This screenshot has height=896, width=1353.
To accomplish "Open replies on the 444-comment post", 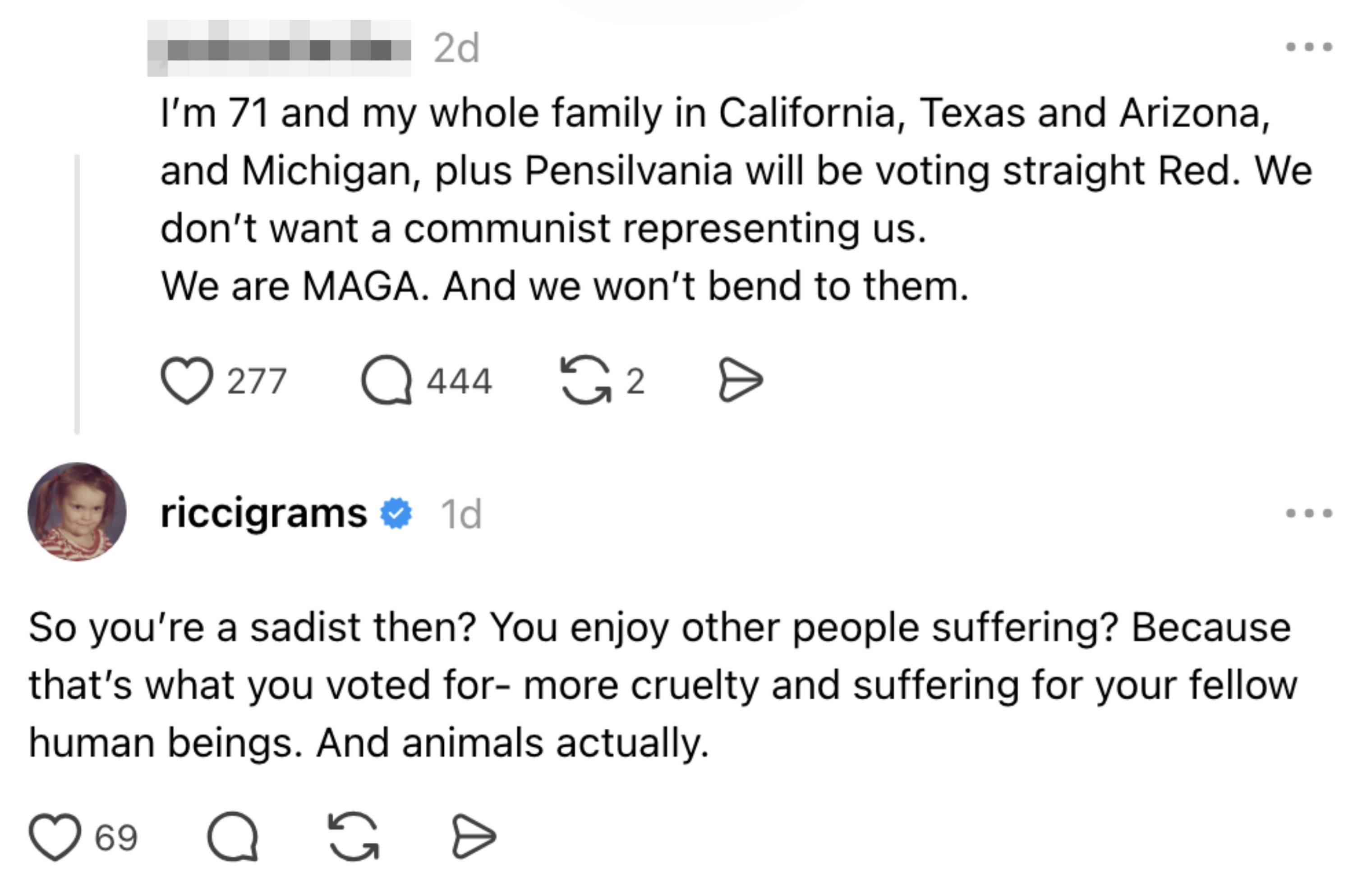I will [x=387, y=381].
